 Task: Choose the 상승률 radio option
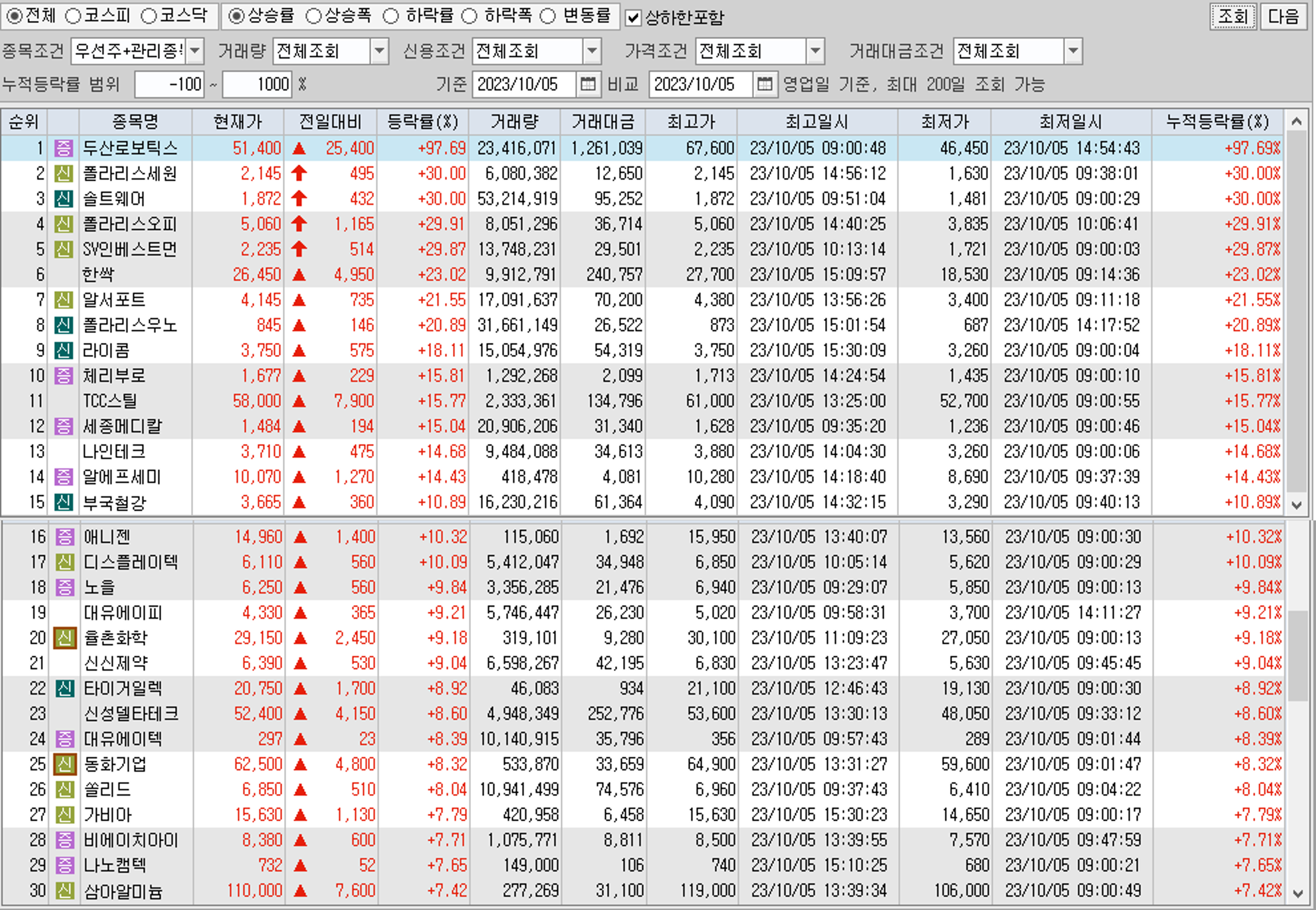click(236, 16)
